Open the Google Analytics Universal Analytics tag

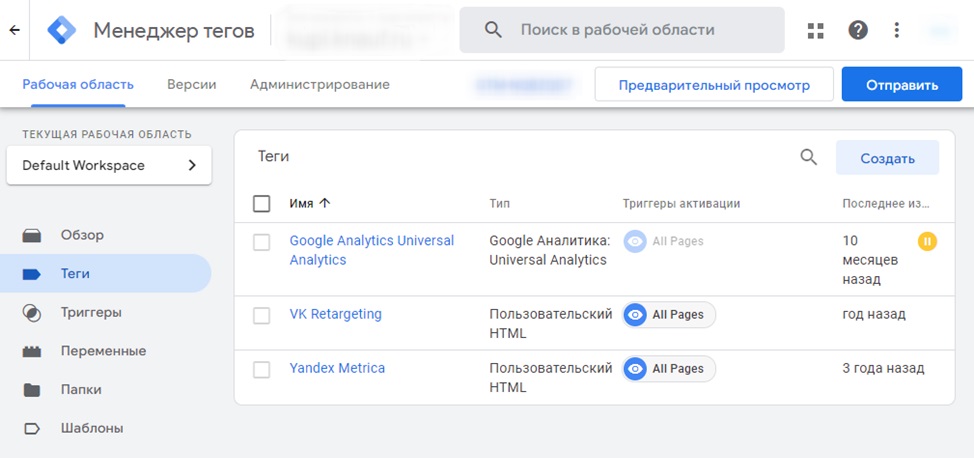371,250
